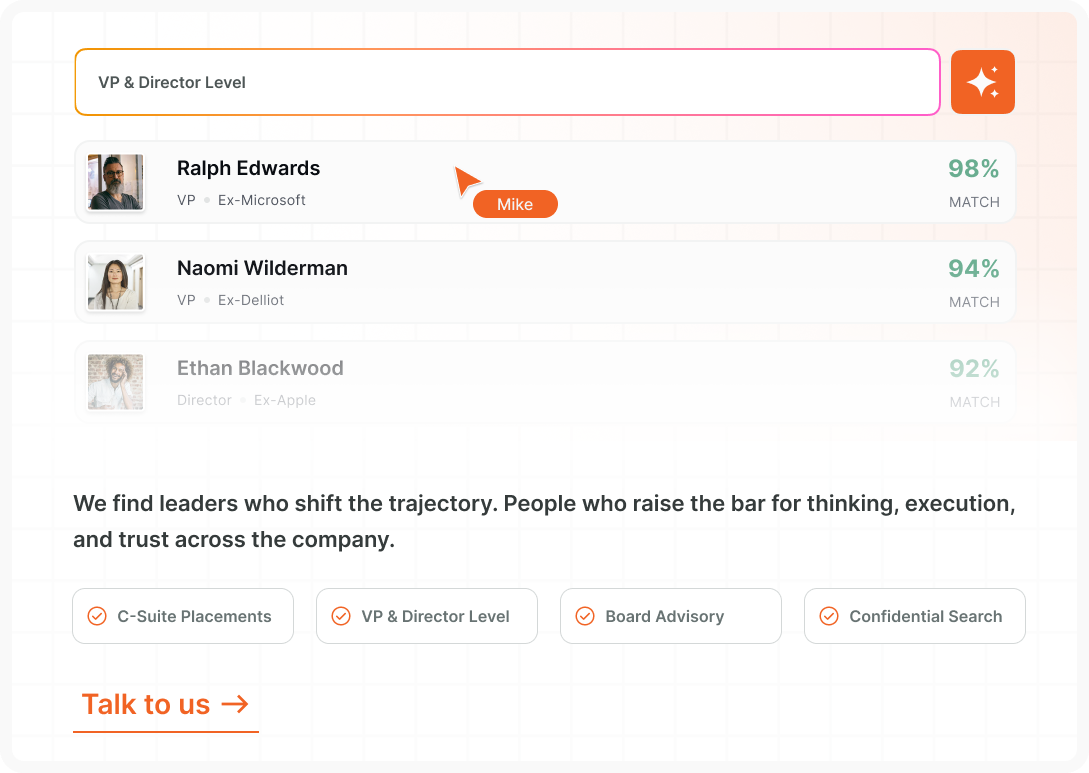Click the VP & Director Level search field
1089x773 pixels.
(x=507, y=82)
